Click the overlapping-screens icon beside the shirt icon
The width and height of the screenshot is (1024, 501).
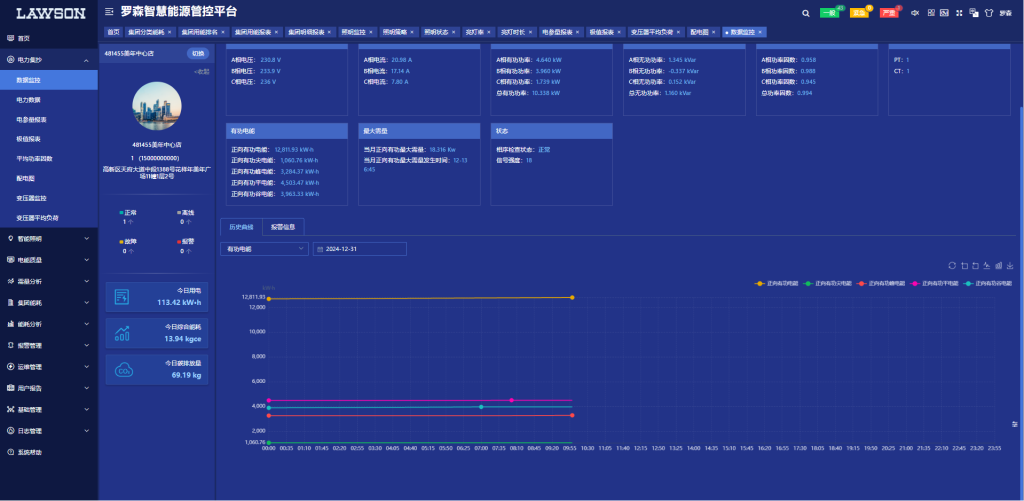pos(974,12)
